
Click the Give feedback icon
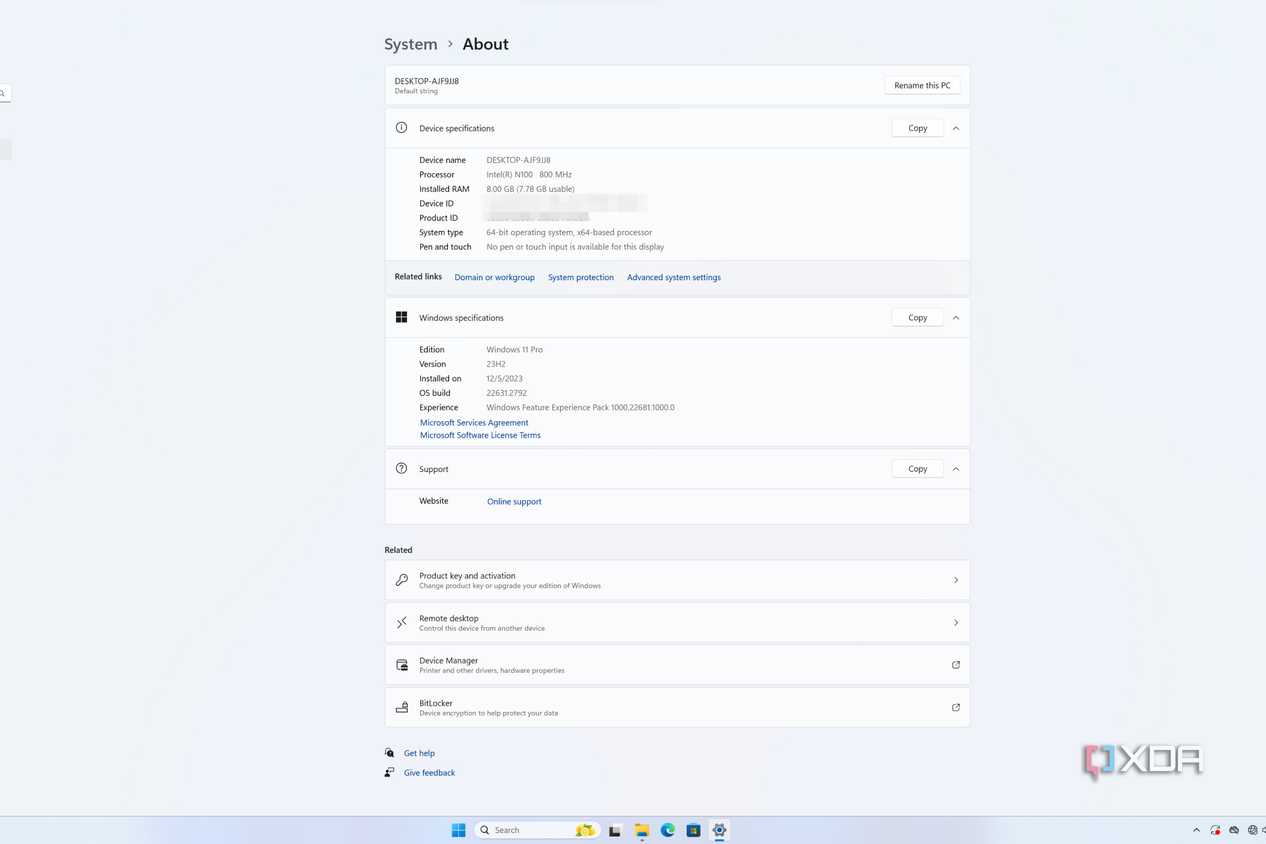click(390, 772)
